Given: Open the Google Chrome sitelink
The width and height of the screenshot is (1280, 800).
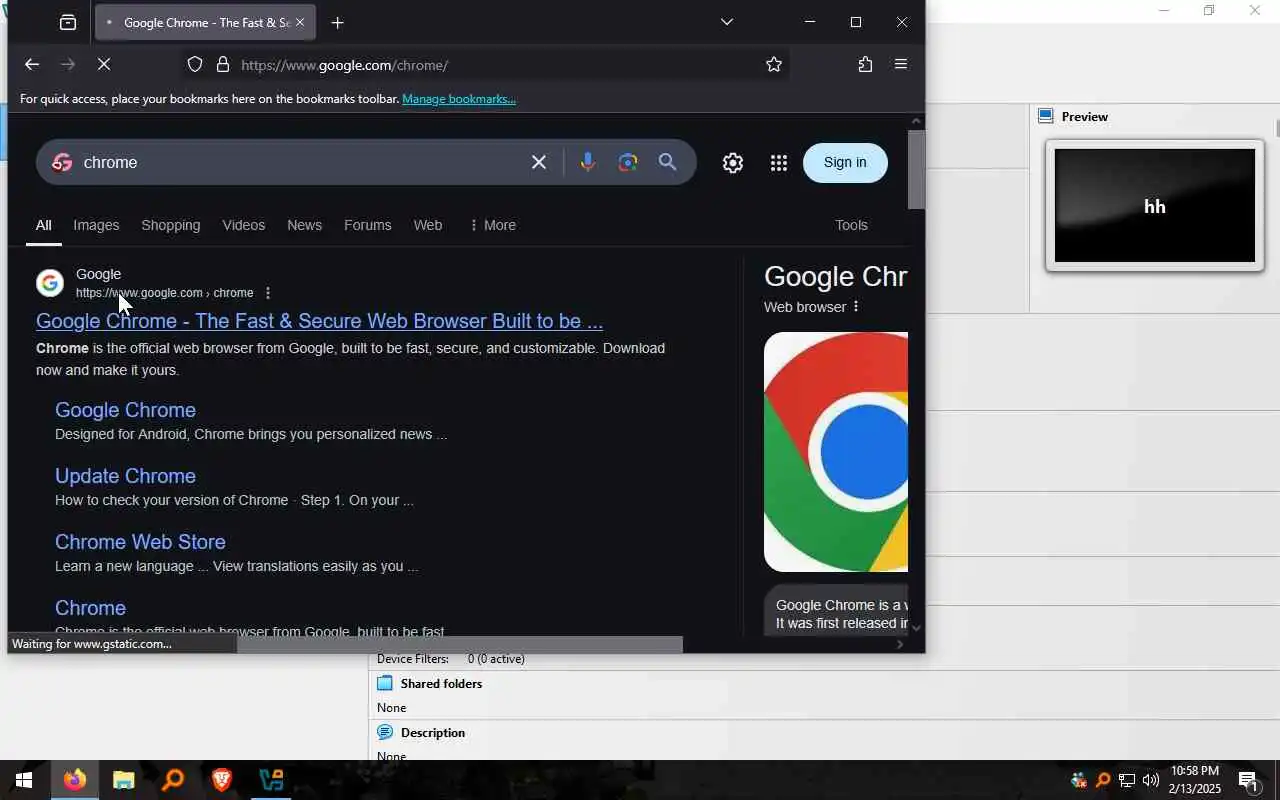Looking at the screenshot, I should coord(125,410).
